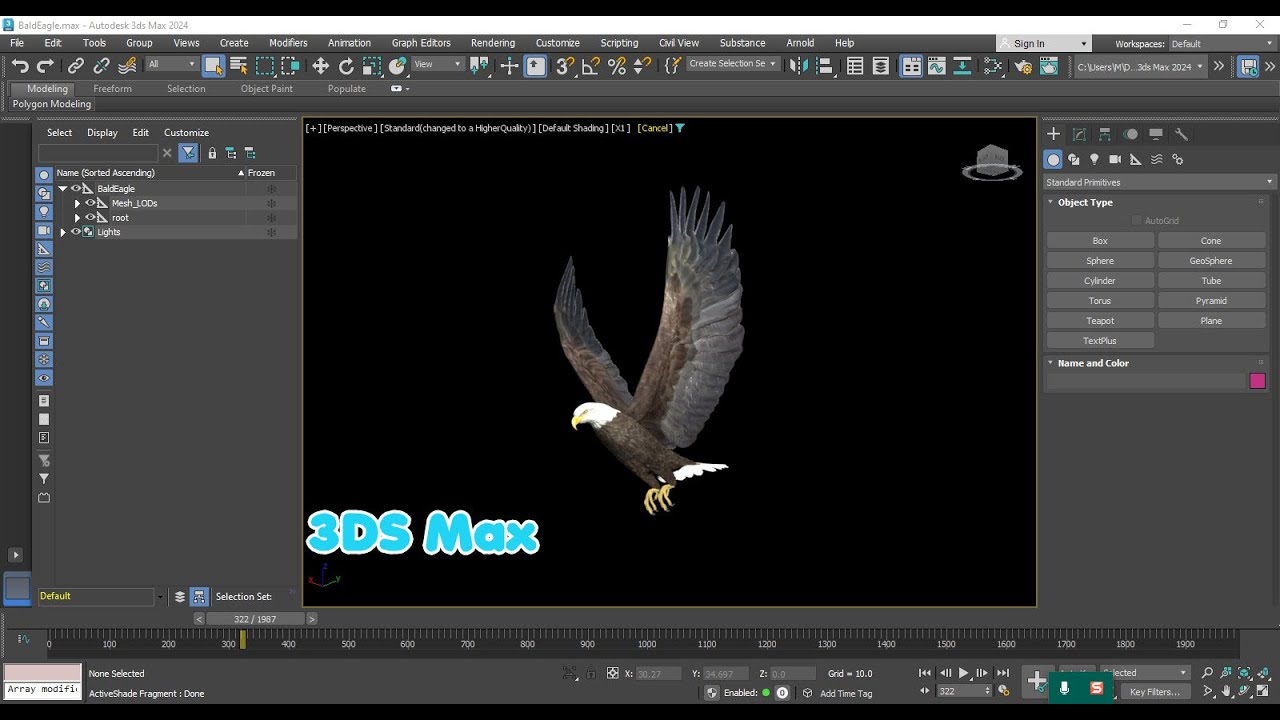Undo the last action with the Undo arrow
The image size is (1280, 720).
[x=20, y=66]
